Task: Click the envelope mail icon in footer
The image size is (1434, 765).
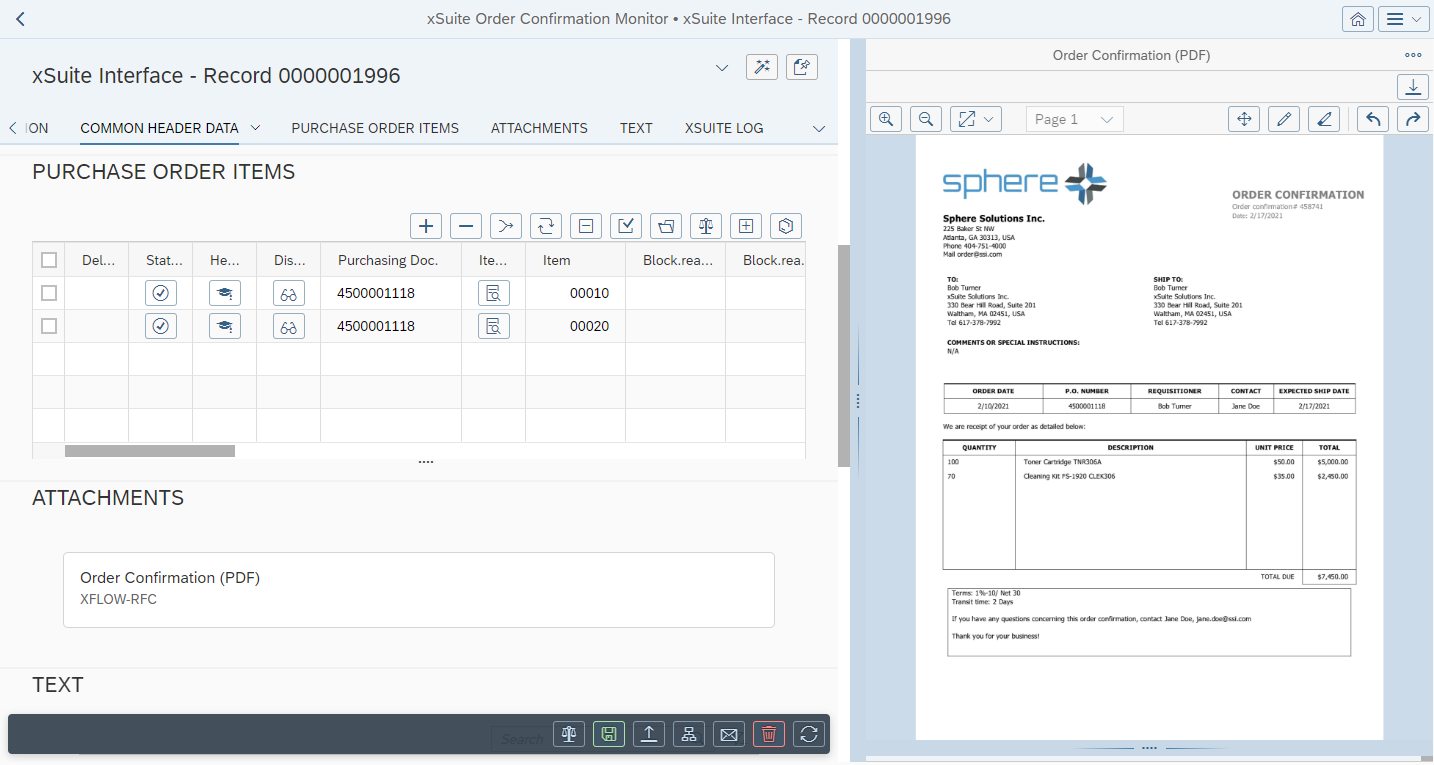Action: pos(728,735)
